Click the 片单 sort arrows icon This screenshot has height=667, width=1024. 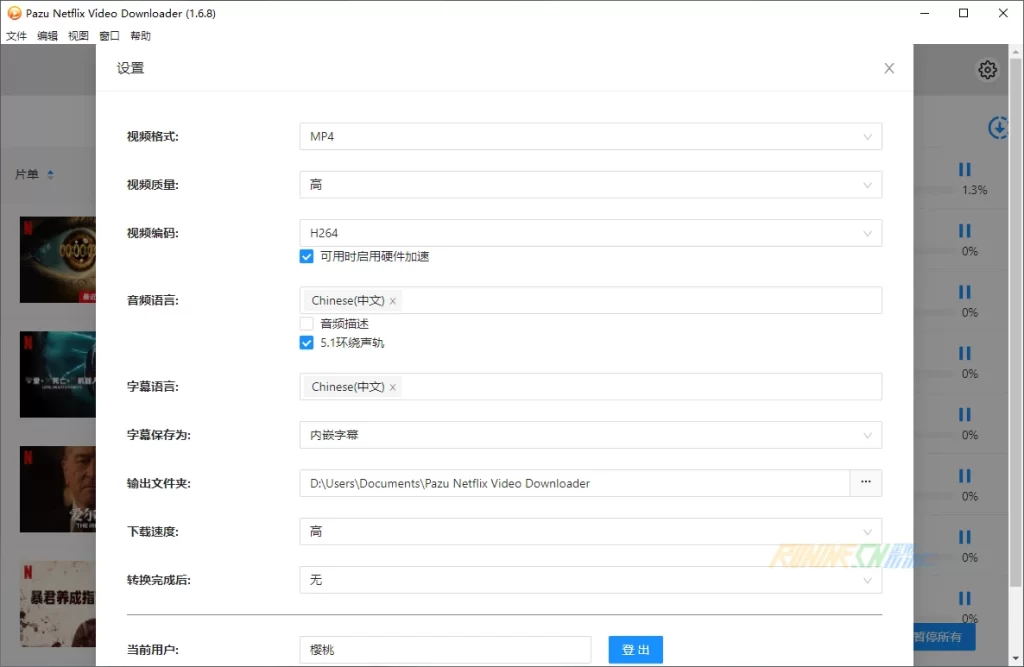51,175
